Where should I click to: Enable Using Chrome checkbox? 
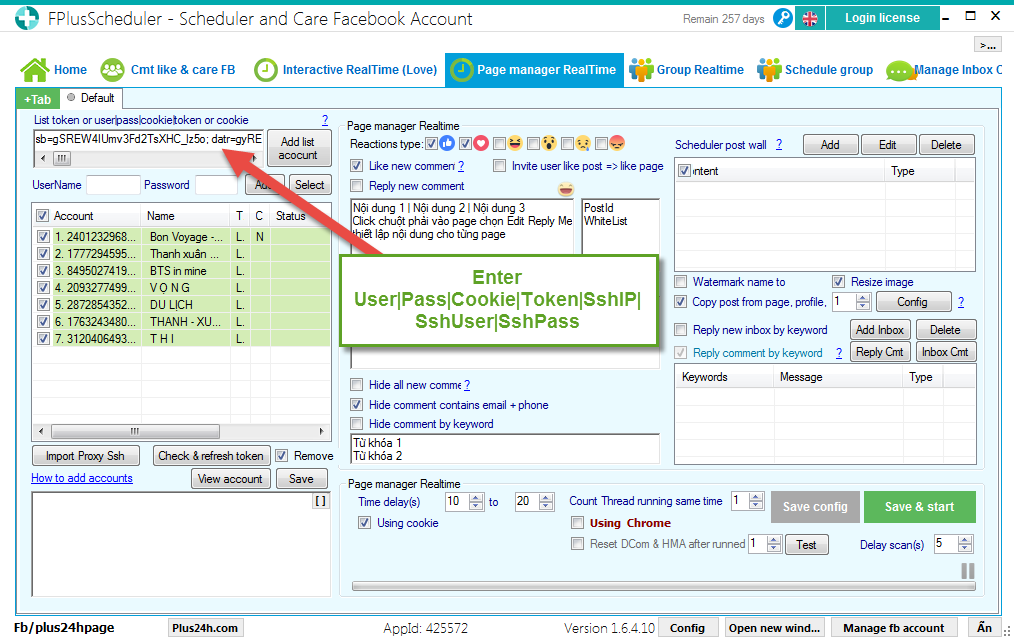[577, 522]
